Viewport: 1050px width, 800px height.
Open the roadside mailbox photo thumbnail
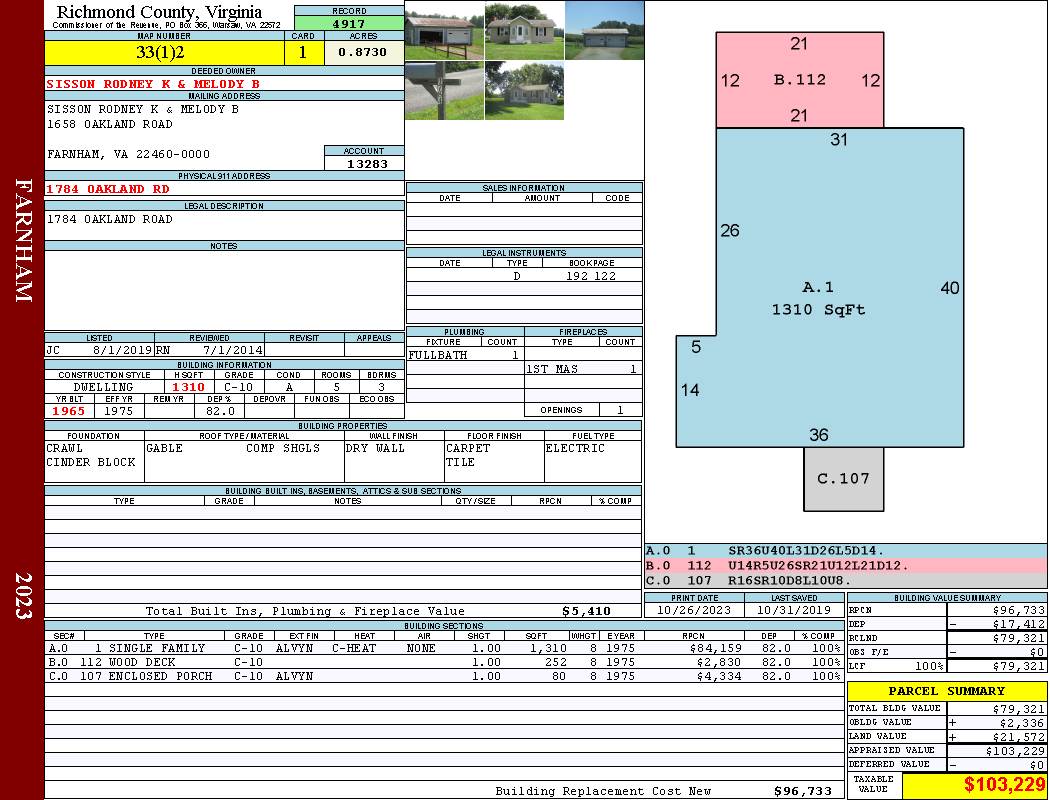click(x=444, y=90)
